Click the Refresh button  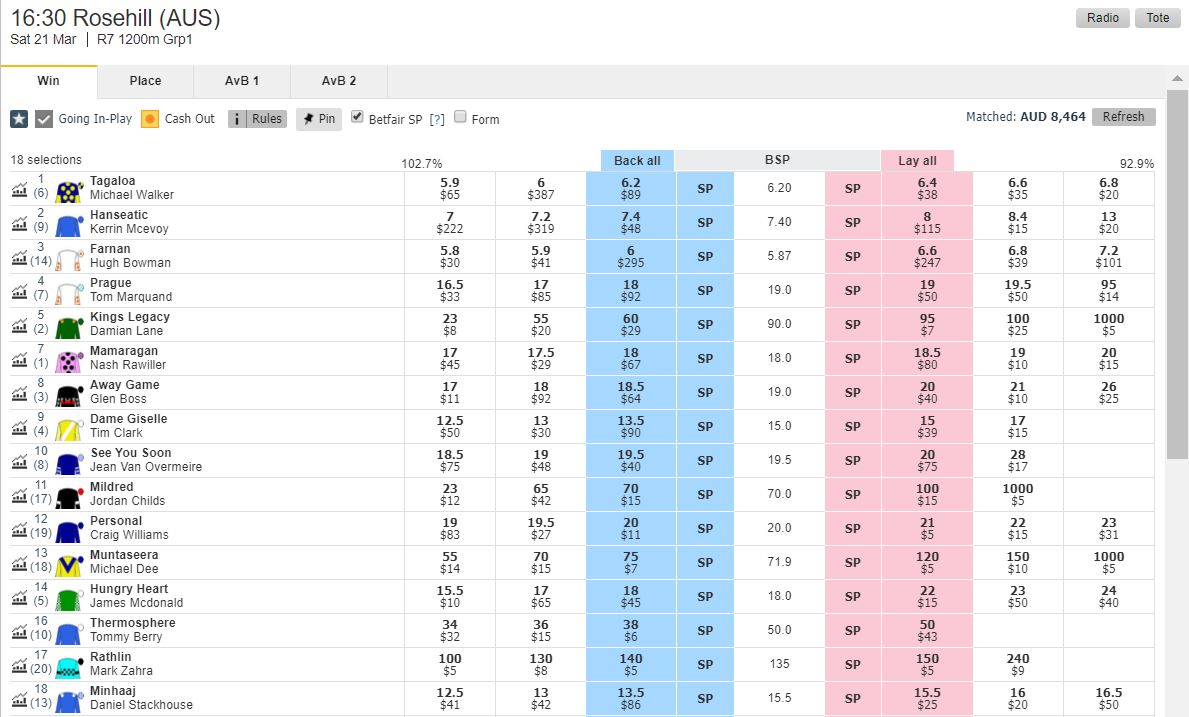click(1123, 117)
